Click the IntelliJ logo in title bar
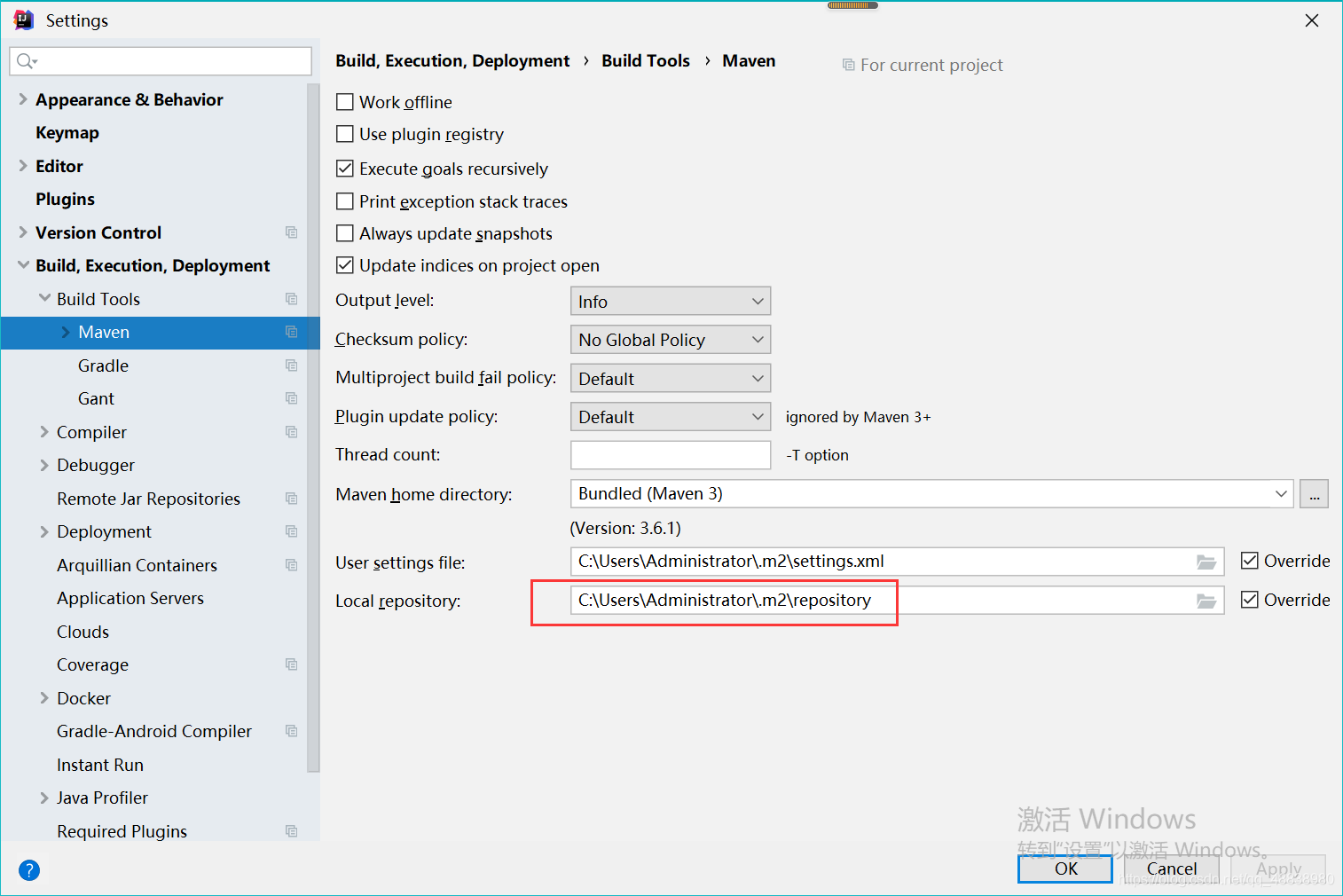Viewport: 1343px width, 896px height. 24,20
